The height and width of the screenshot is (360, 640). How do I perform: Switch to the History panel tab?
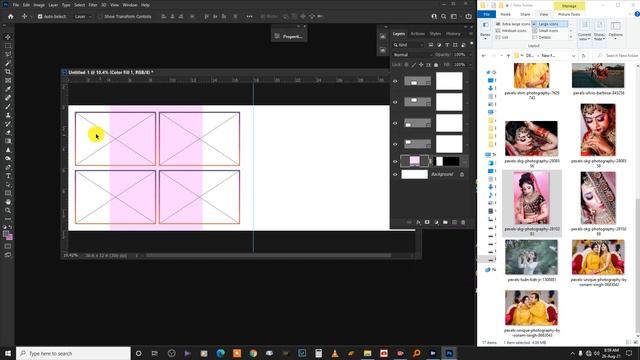tap(453, 34)
